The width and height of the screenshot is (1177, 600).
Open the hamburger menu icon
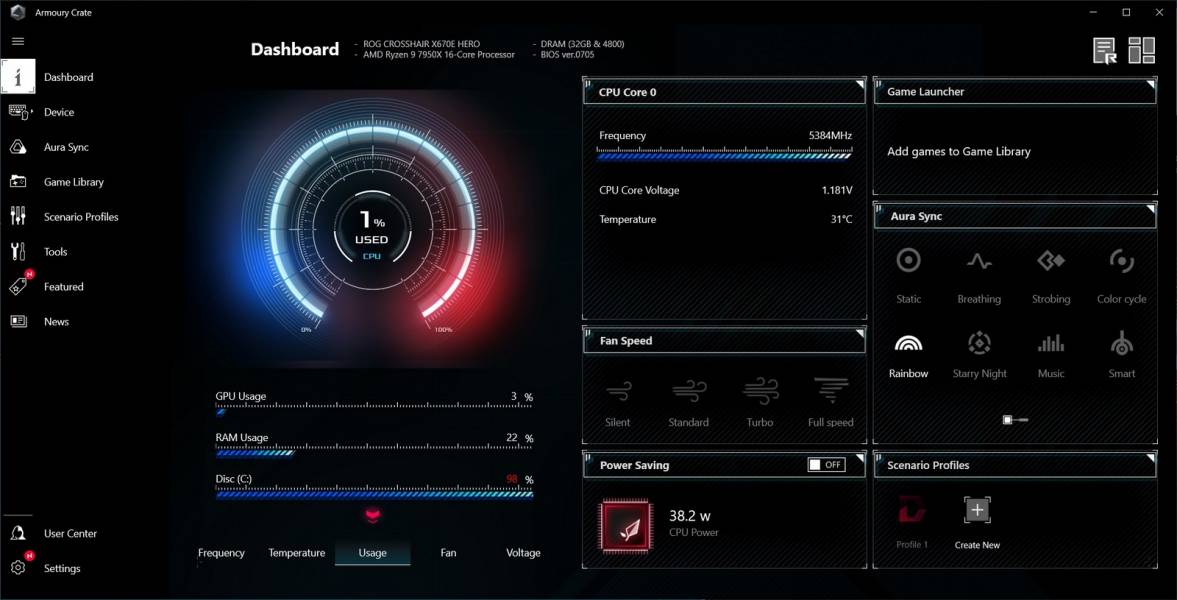(18, 41)
